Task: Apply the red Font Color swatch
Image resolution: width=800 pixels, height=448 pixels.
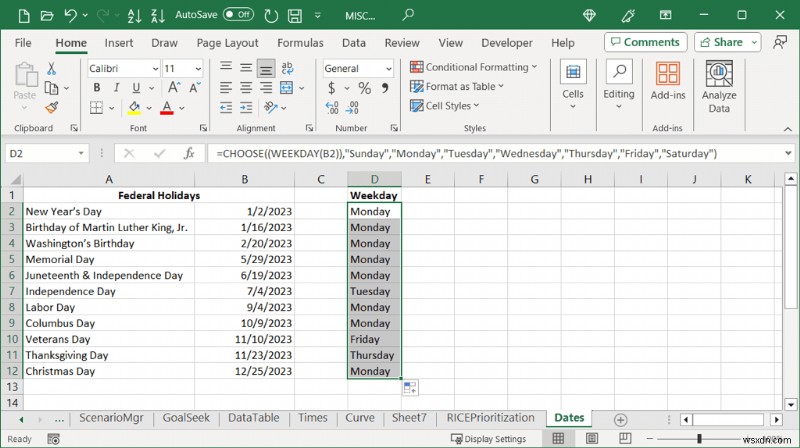Action: tap(167, 108)
